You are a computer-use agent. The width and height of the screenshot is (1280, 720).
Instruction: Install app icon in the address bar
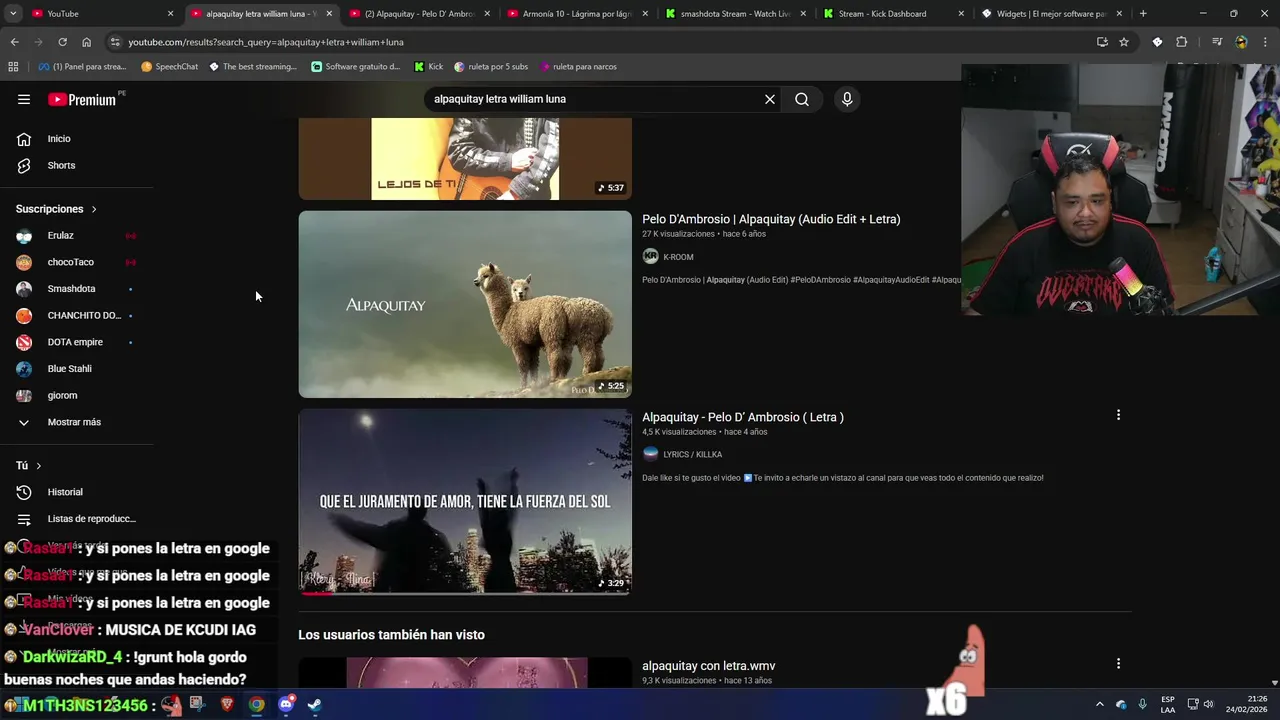(1102, 42)
